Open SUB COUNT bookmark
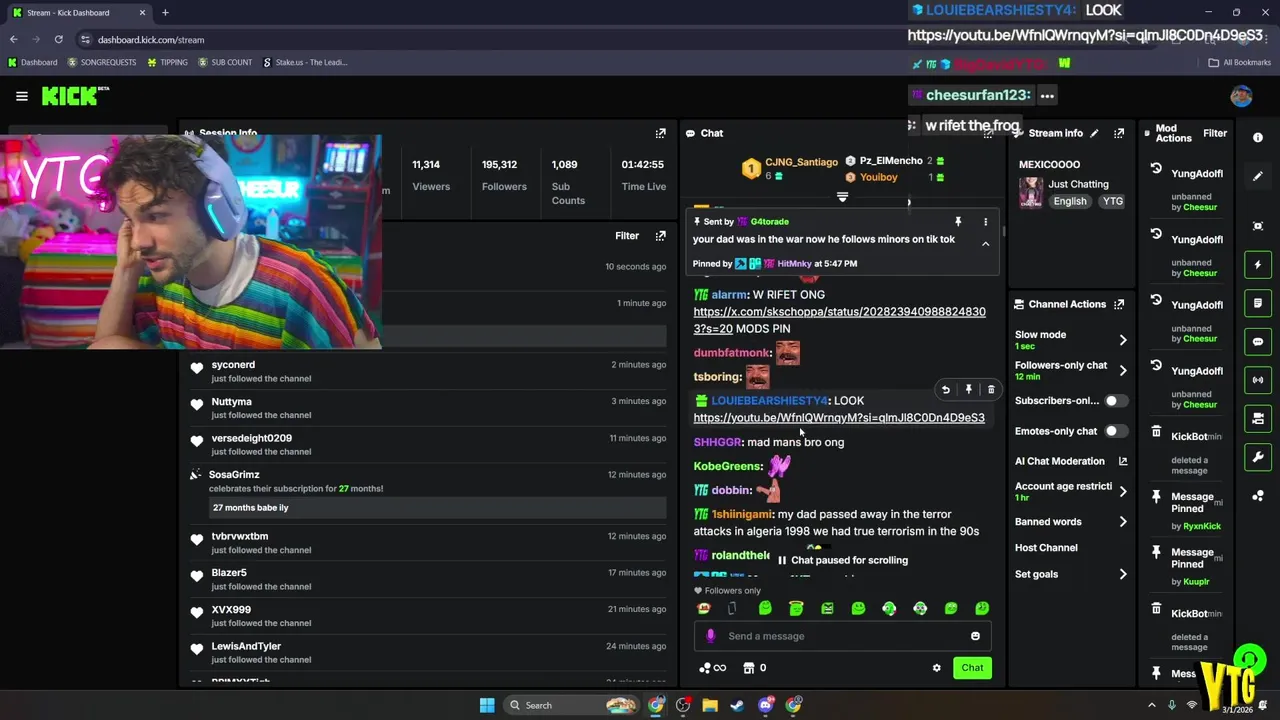This screenshot has width=1280, height=720. click(x=225, y=62)
